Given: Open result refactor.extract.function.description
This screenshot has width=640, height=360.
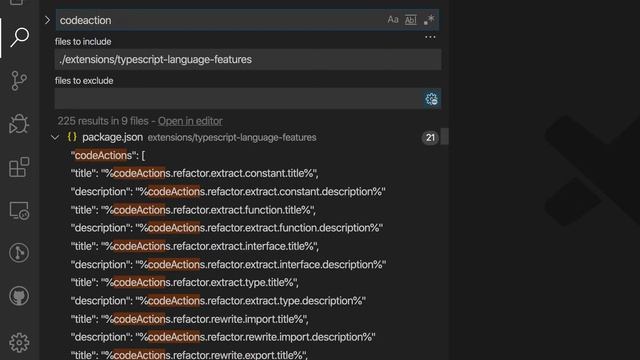Looking at the screenshot, I should point(227,228).
